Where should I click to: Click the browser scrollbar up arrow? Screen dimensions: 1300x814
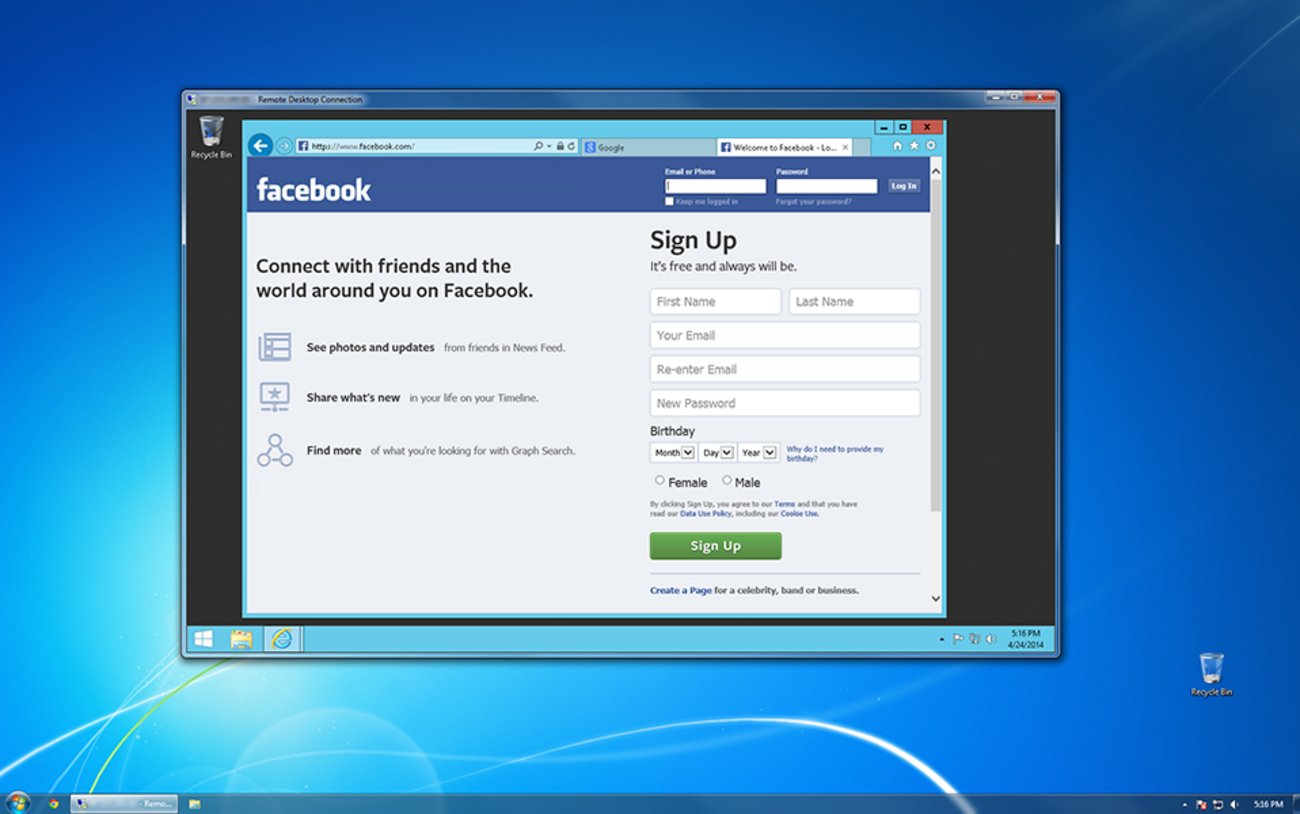click(936, 171)
